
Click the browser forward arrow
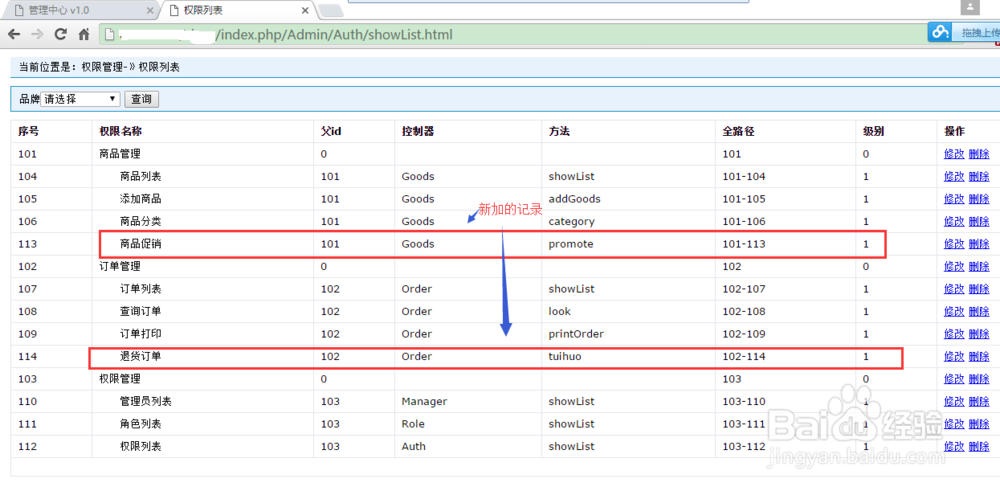pos(37,34)
